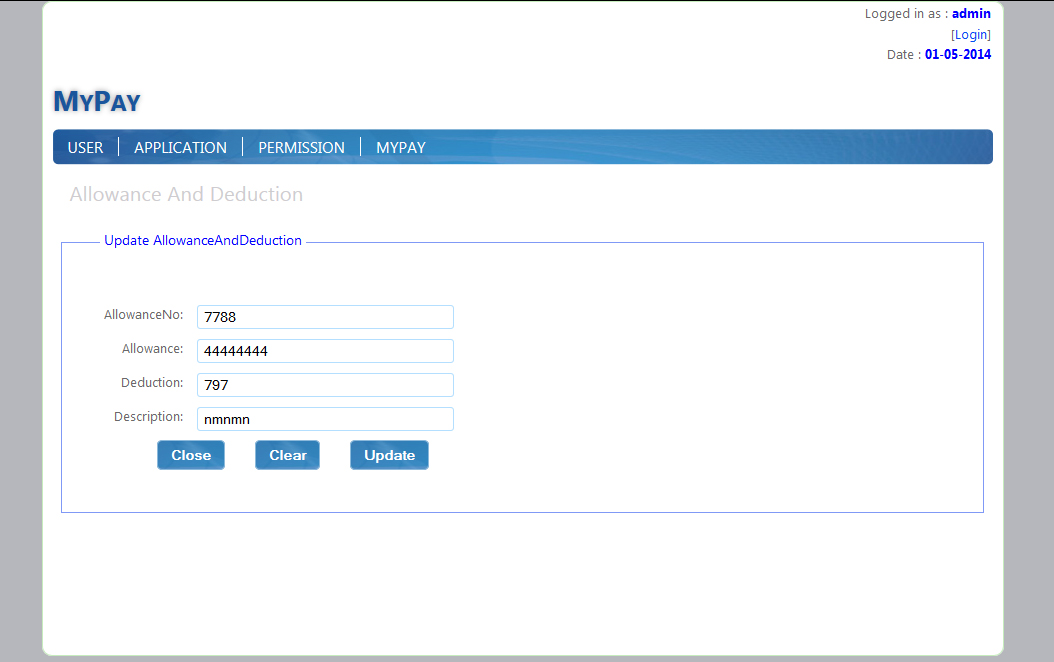Open the MYPAY menu

[x=401, y=147]
